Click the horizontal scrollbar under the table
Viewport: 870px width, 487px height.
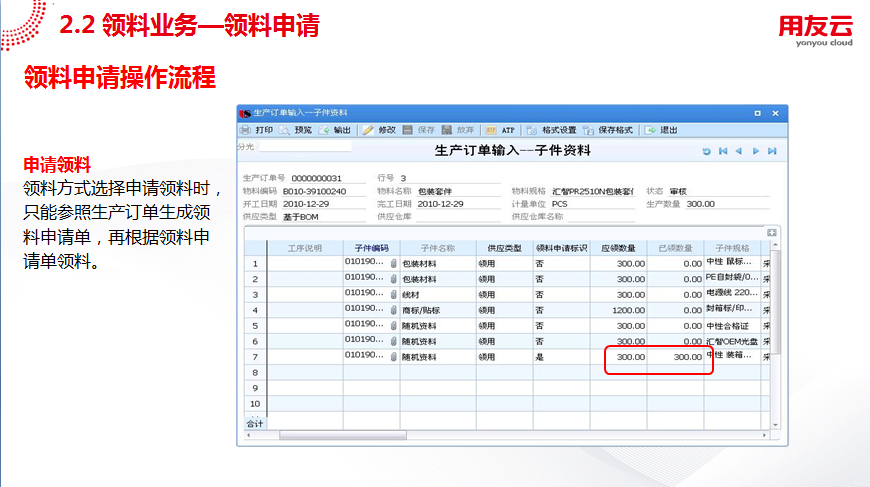[x=342, y=435]
